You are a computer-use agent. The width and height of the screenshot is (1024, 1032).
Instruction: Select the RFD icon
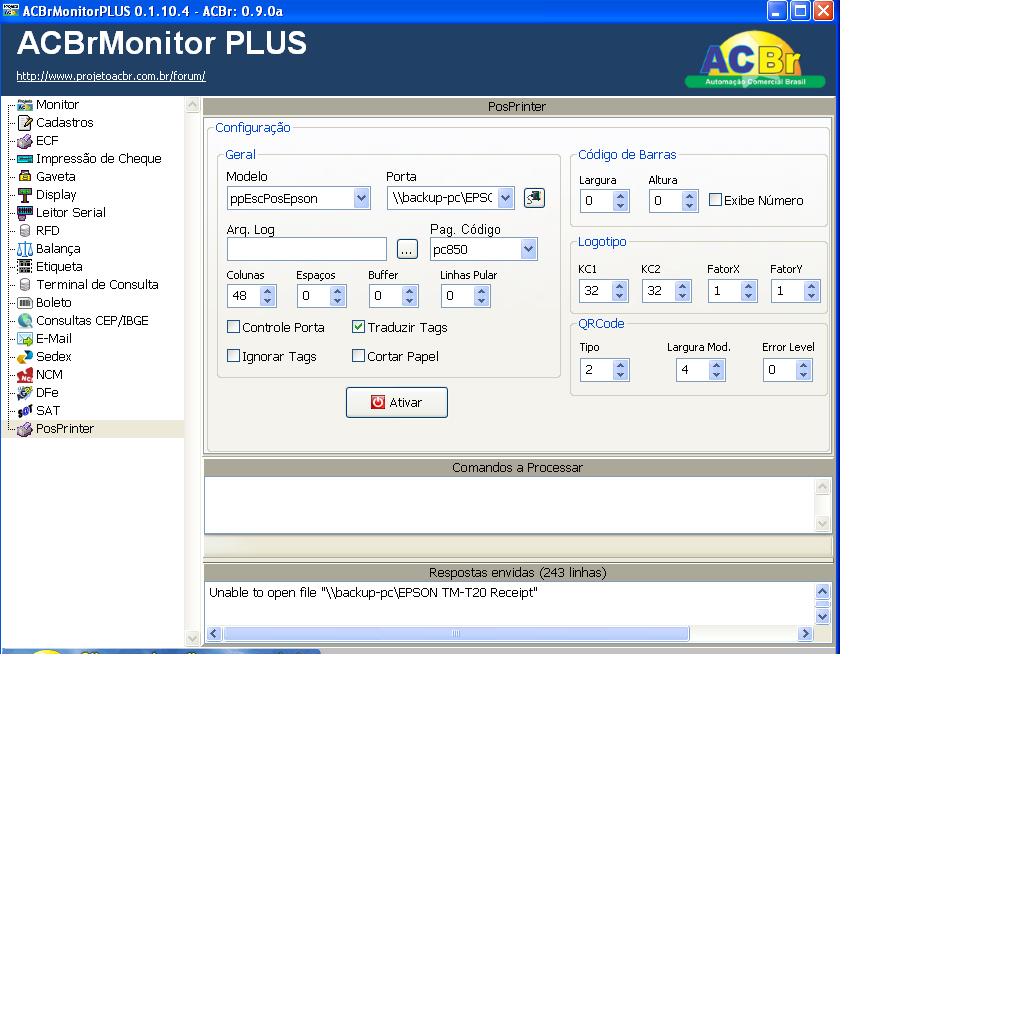25,230
